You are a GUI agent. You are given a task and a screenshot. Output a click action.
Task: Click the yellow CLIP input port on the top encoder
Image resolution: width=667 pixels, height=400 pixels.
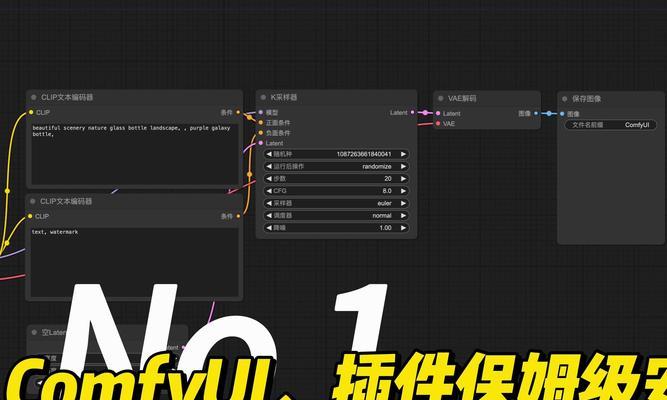(31, 112)
